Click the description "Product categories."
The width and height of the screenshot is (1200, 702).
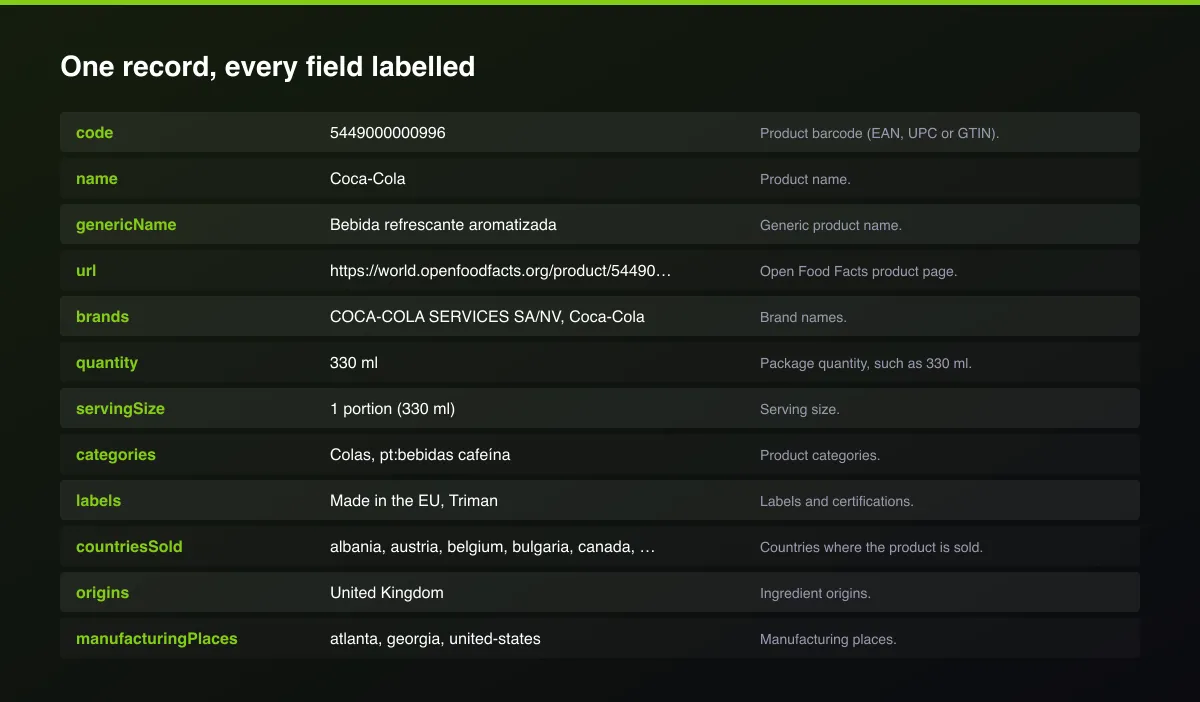820,455
